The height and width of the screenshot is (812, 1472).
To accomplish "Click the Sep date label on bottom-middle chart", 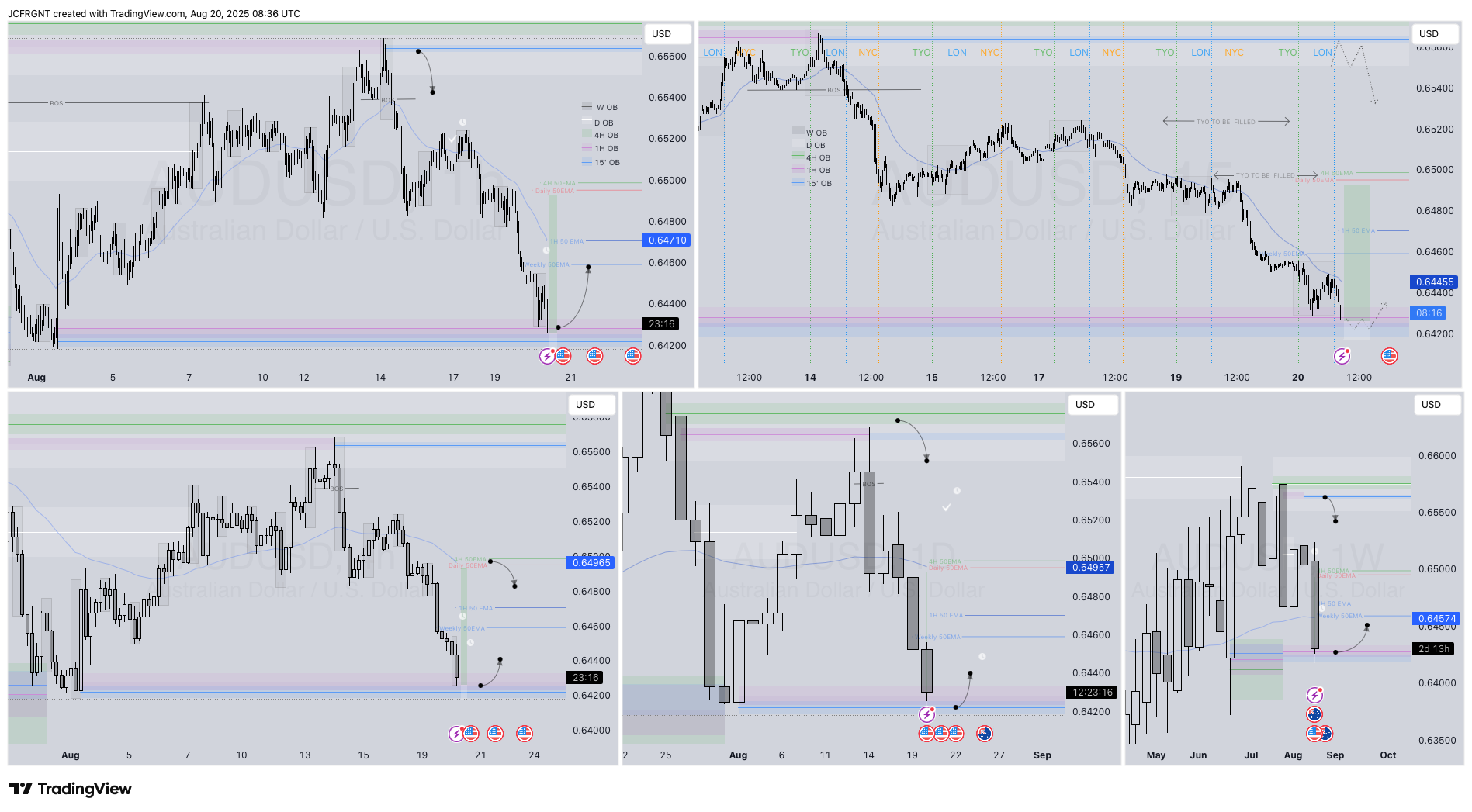I will pos(1042,755).
